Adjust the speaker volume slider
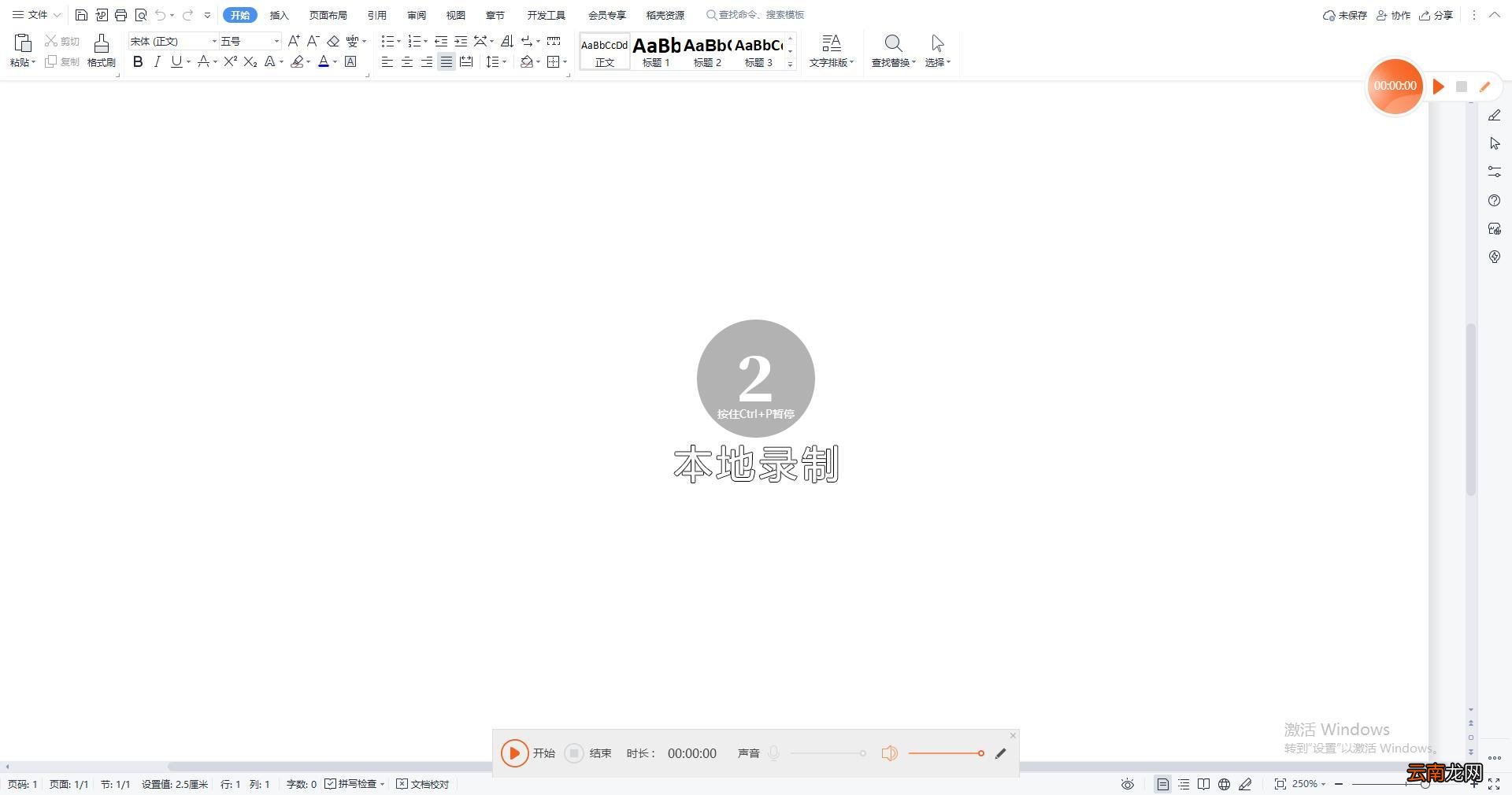This screenshot has width=1512, height=795. (946, 753)
